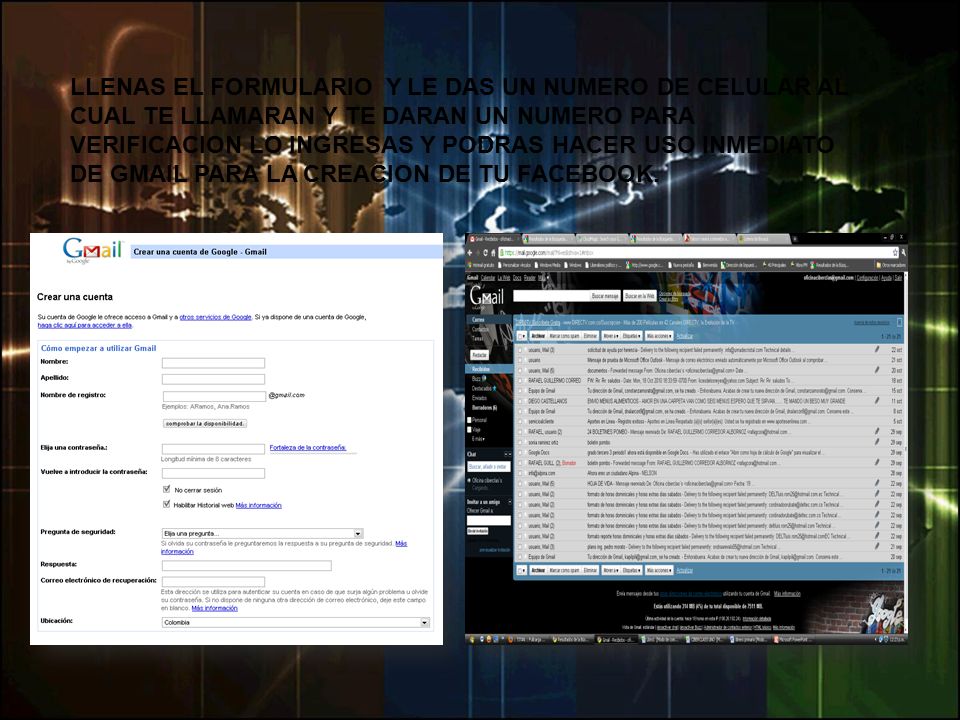960x720 pixels.
Task: Toggle the No cerrar sesión checkbox
Action: click(166, 489)
